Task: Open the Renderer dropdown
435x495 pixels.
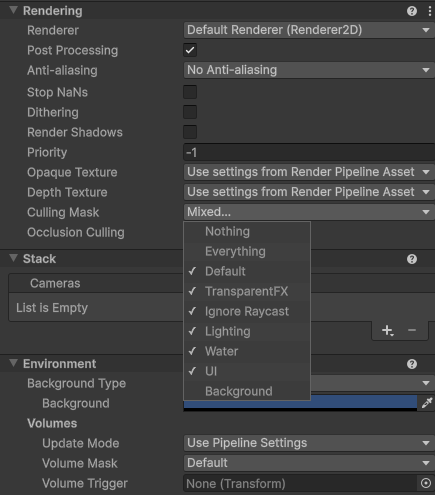Action: click(x=309, y=30)
